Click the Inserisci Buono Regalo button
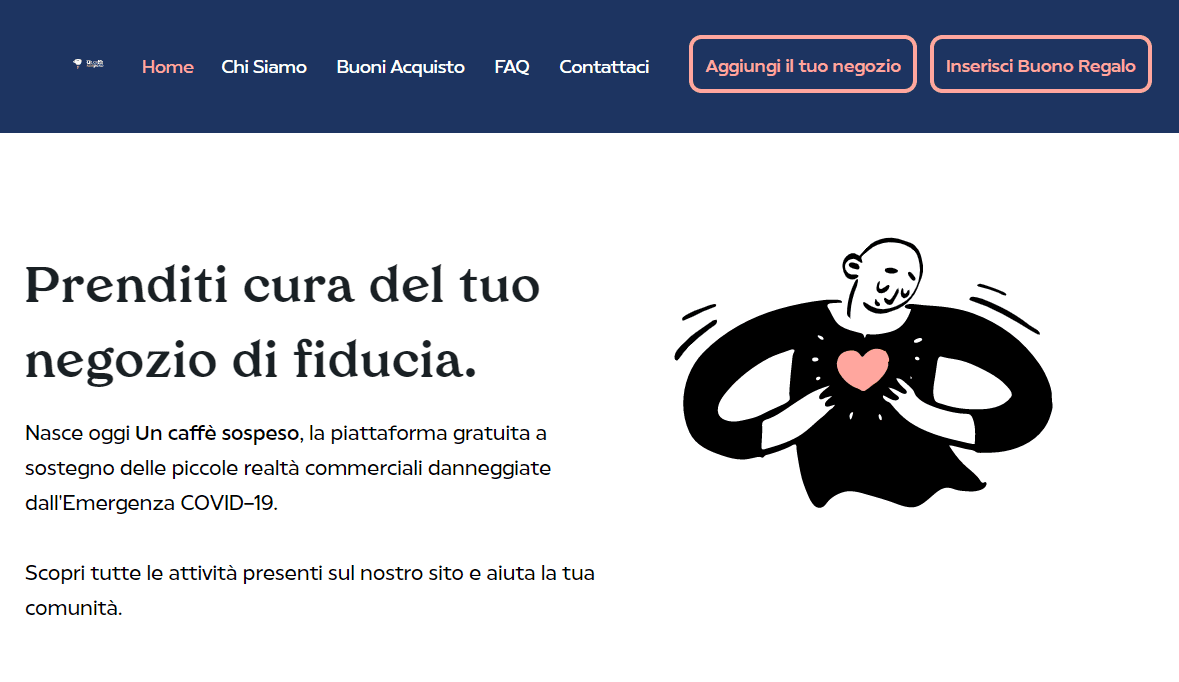Screen dimensions: 1179x682 pos(1041,65)
